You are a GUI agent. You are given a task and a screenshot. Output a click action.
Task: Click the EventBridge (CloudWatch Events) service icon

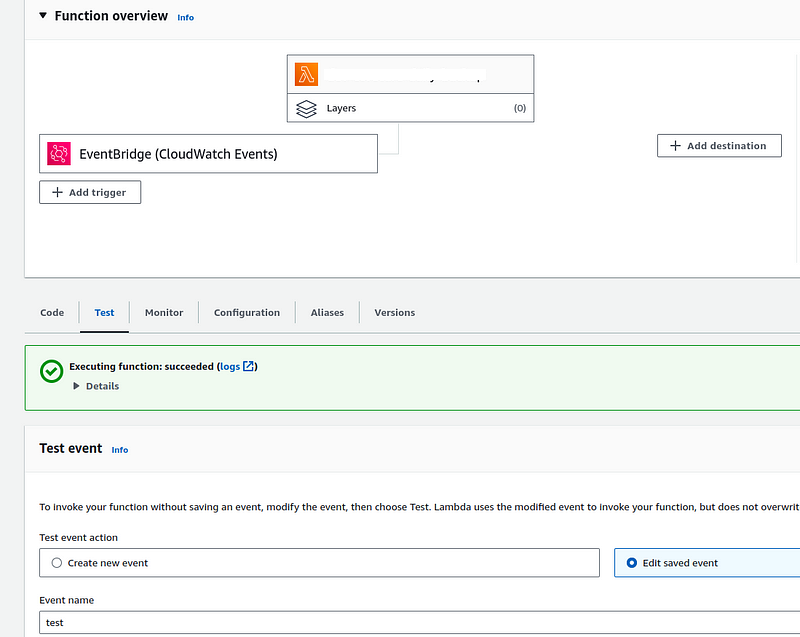pos(58,153)
